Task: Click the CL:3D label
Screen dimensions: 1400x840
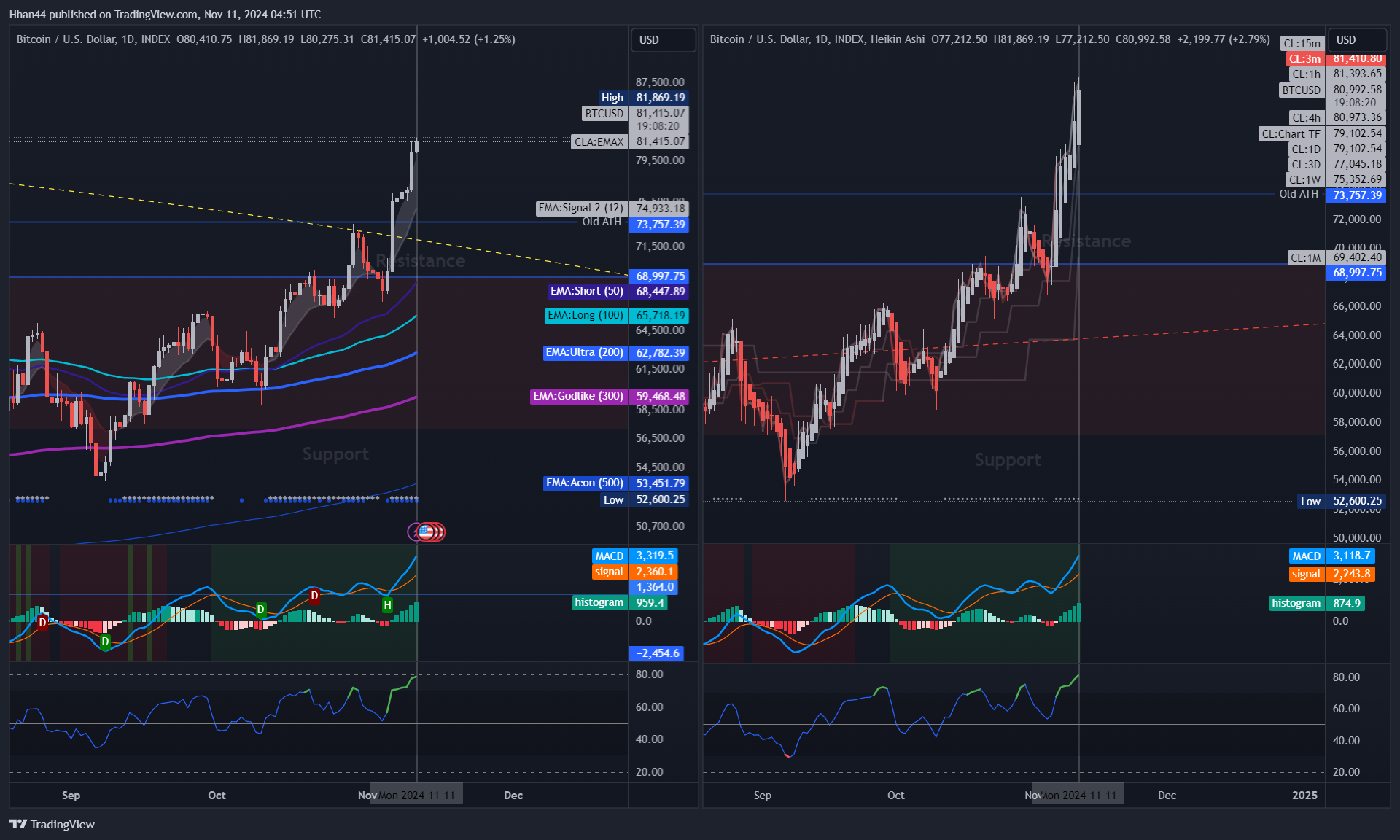Action: point(1305,165)
